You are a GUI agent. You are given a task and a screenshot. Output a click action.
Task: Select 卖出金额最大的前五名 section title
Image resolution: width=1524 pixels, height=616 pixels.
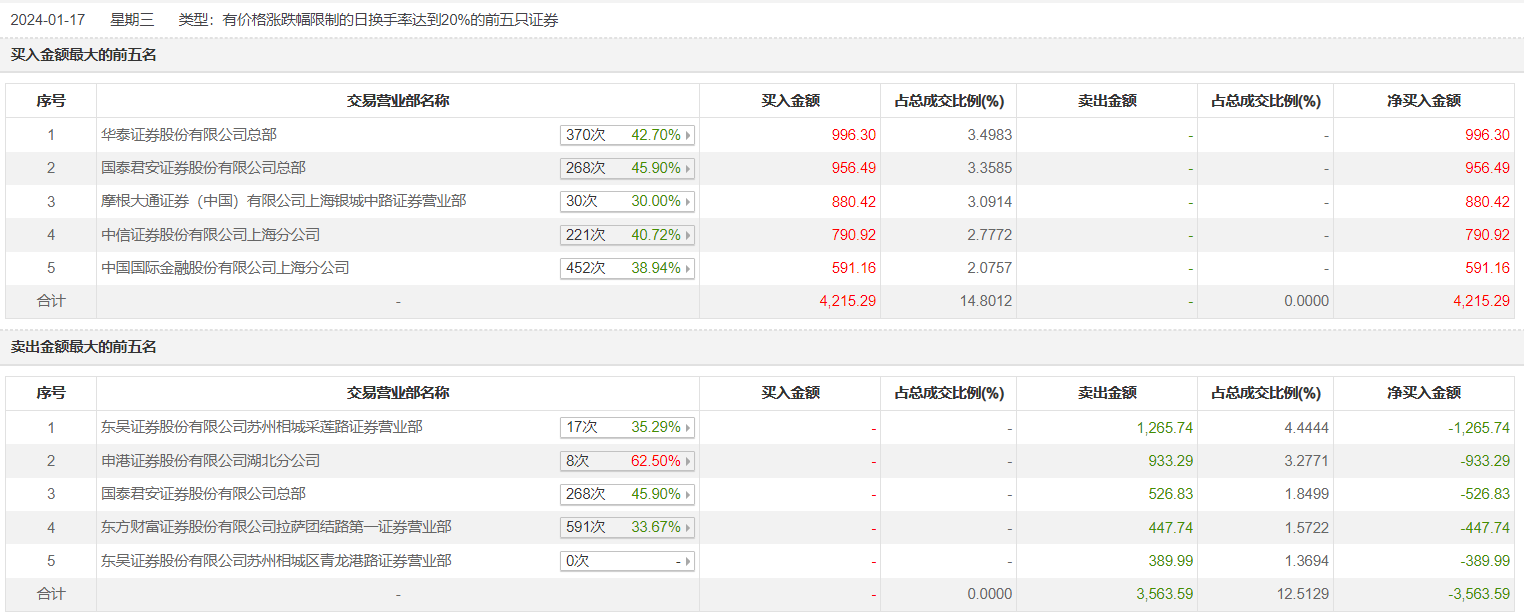coord(84,348)
